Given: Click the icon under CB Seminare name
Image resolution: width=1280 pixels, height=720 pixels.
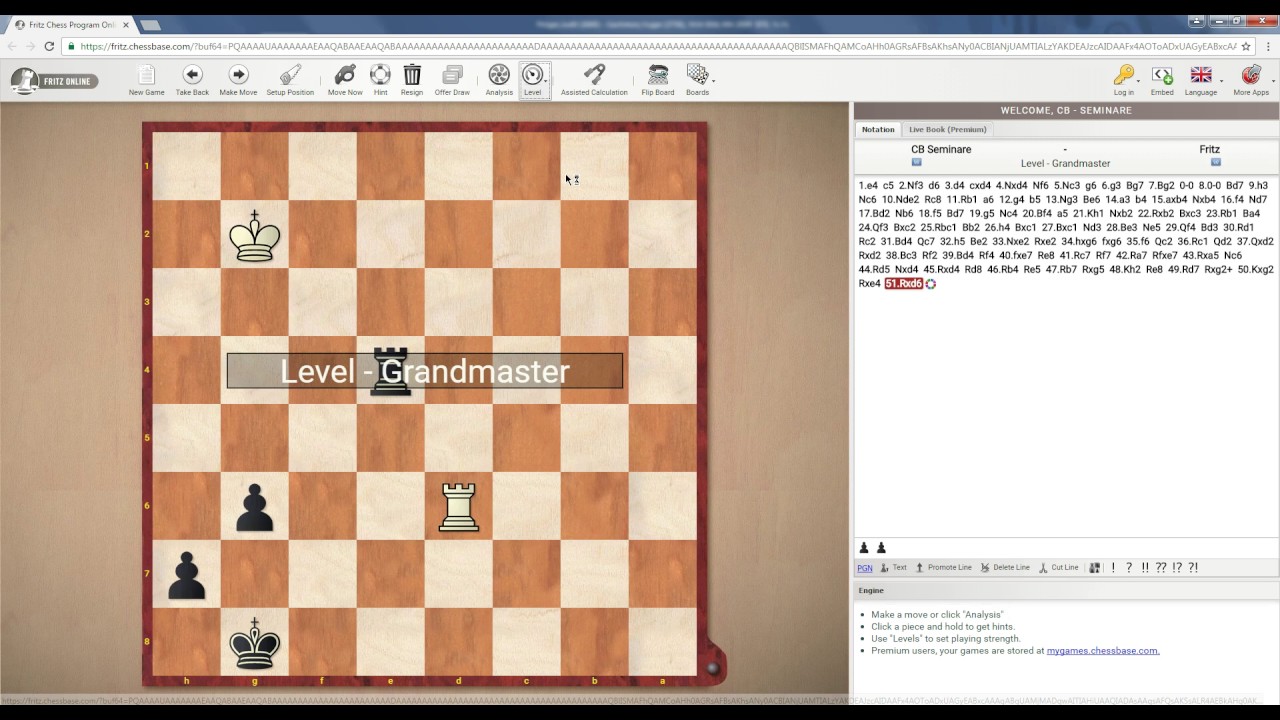Looking at the screenshot, I should 916,162.
